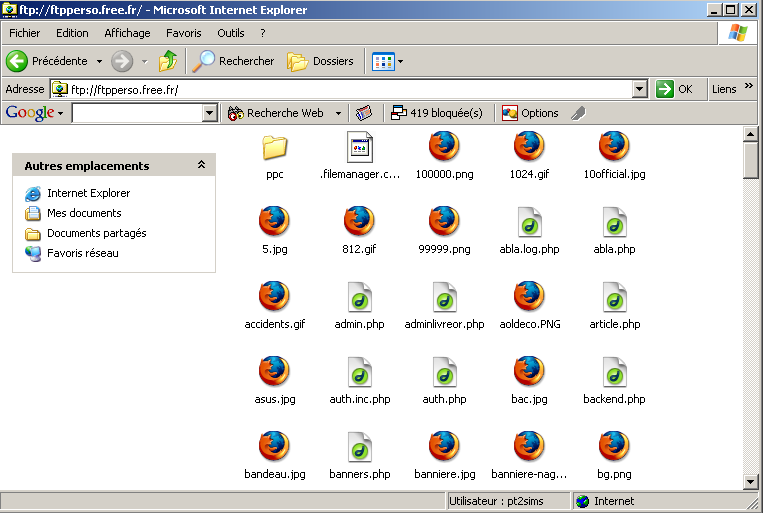Collapse the Autres emplacements panel

point(201,165)
